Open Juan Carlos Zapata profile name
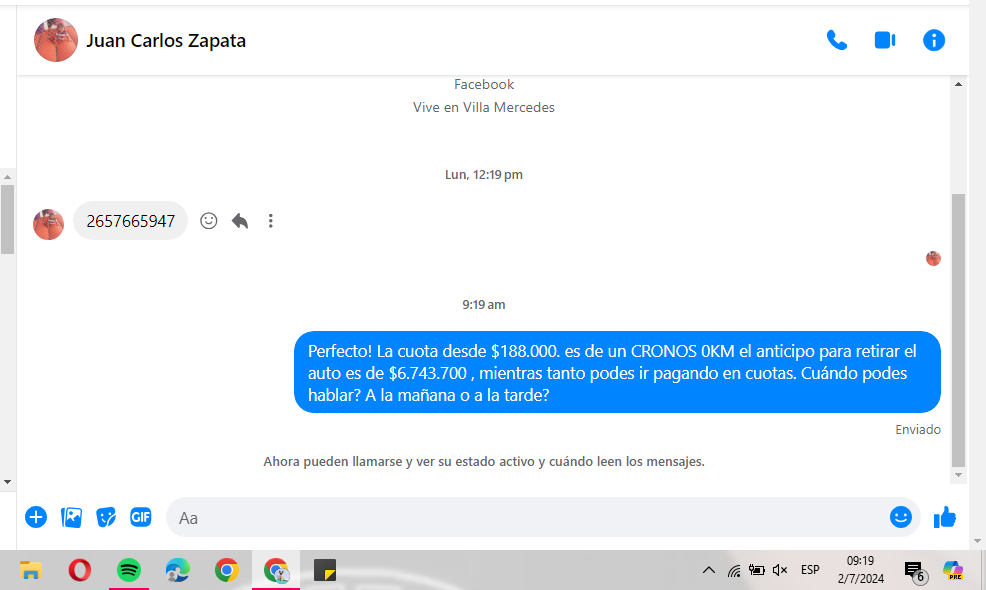 pos(166,41)
